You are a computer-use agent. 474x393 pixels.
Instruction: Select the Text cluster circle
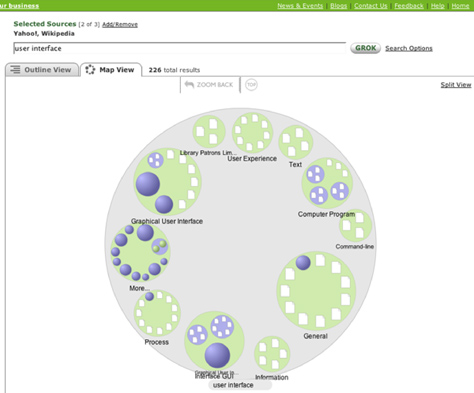coord(296,142)
